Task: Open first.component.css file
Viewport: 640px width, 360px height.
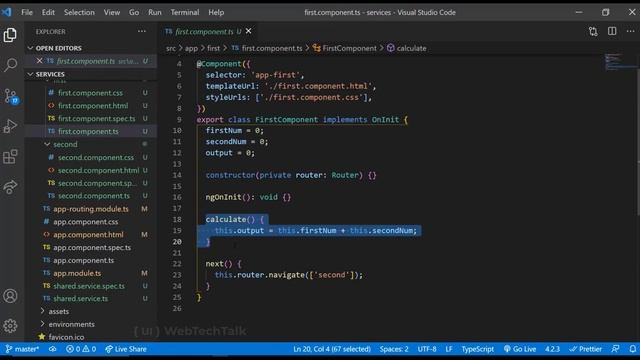Action: pos(90,93)
